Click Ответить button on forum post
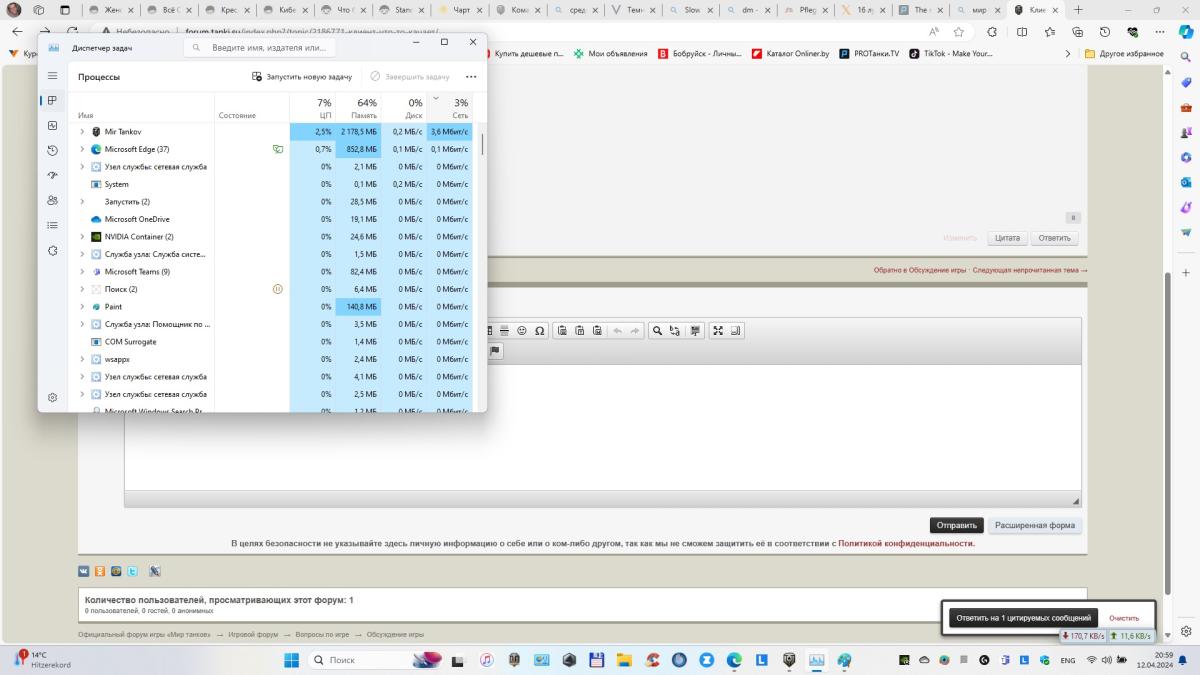This screenshot has height=675, width=1200. 1054,238
